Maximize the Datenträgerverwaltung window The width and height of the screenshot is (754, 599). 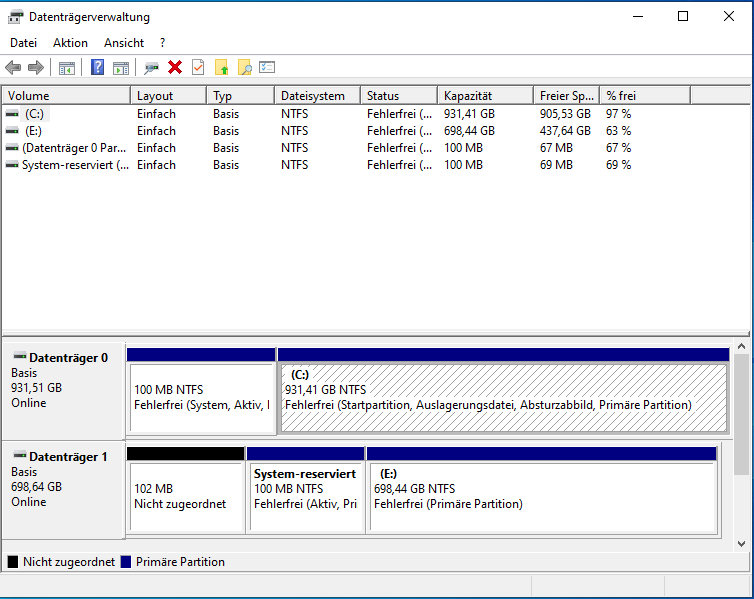pyautogui.click(x=683, y=16)
